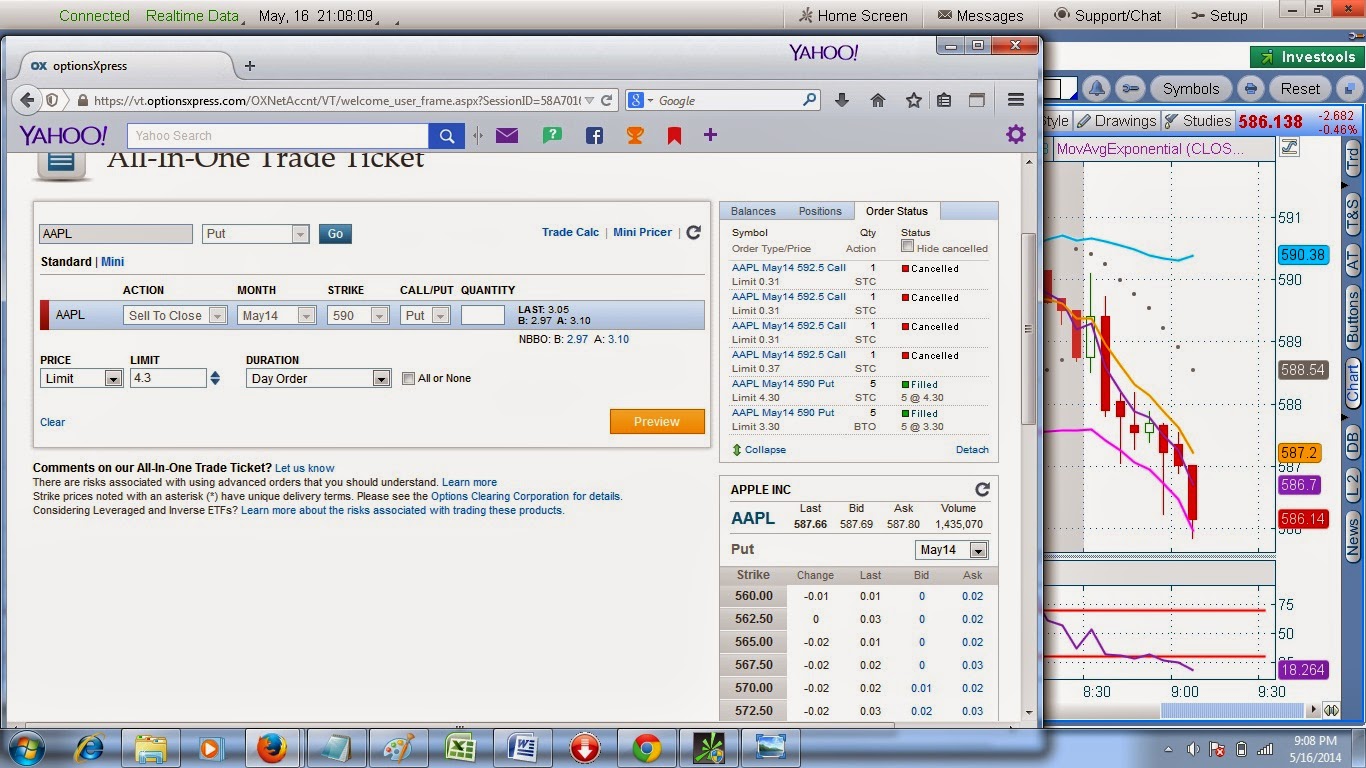The image size is (1366, 768).
Task: Open CALL/PUT dropdown in order row
Action: (x=425, y=315)
